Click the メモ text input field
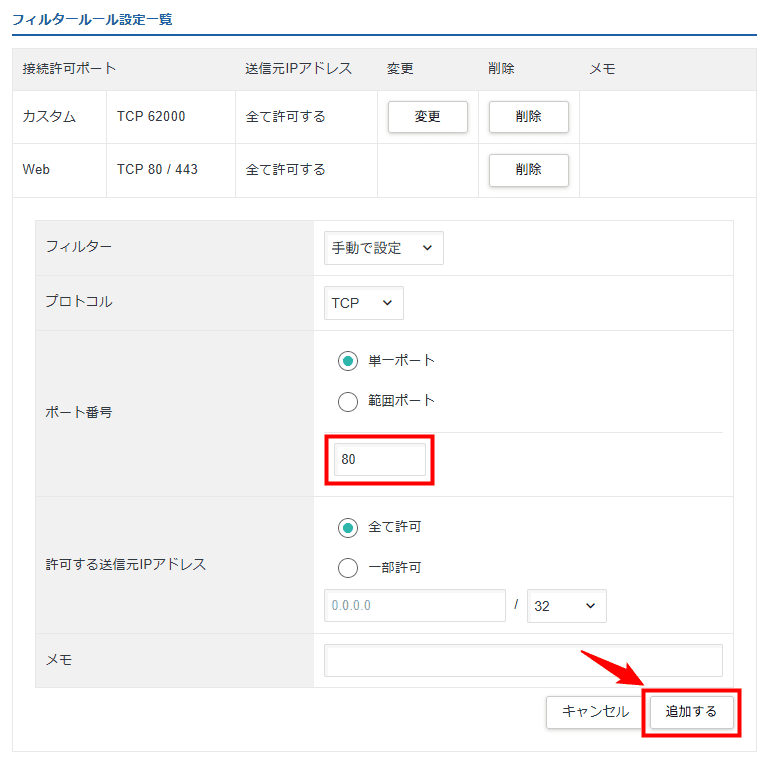768x769 pixels. click(x=523, y=661)
